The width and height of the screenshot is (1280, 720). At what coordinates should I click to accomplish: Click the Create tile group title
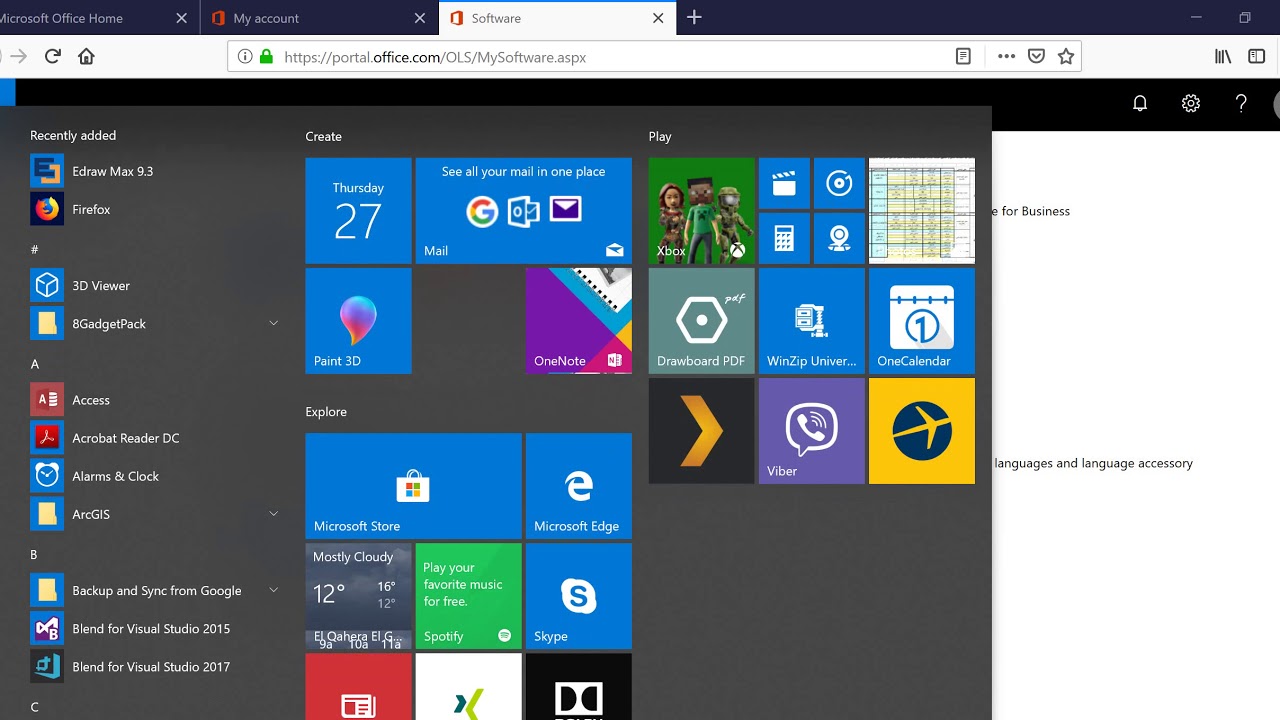click(x=323, y=136)
